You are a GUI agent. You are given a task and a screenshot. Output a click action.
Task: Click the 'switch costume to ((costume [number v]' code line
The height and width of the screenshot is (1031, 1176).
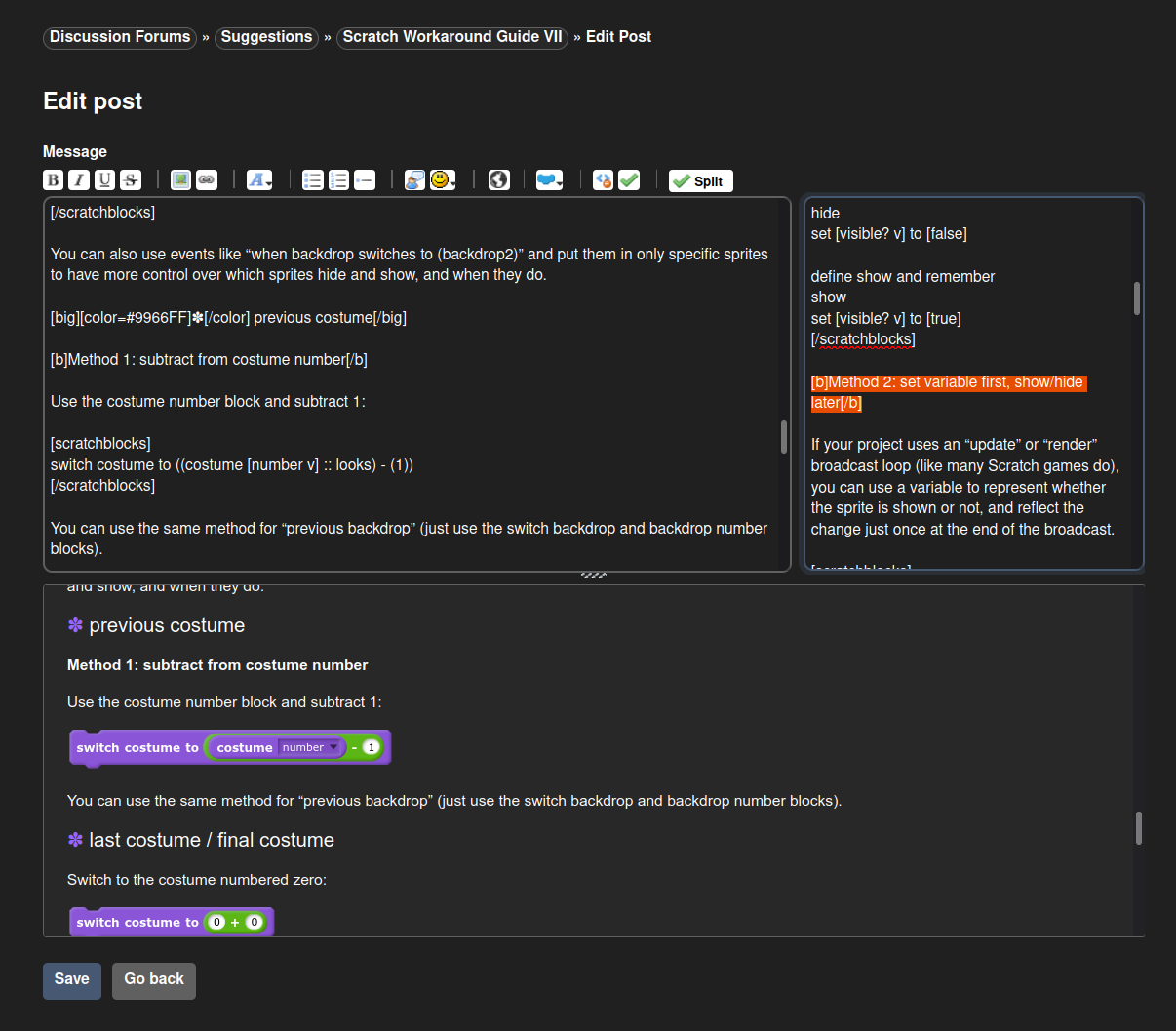tap(232, 465)
